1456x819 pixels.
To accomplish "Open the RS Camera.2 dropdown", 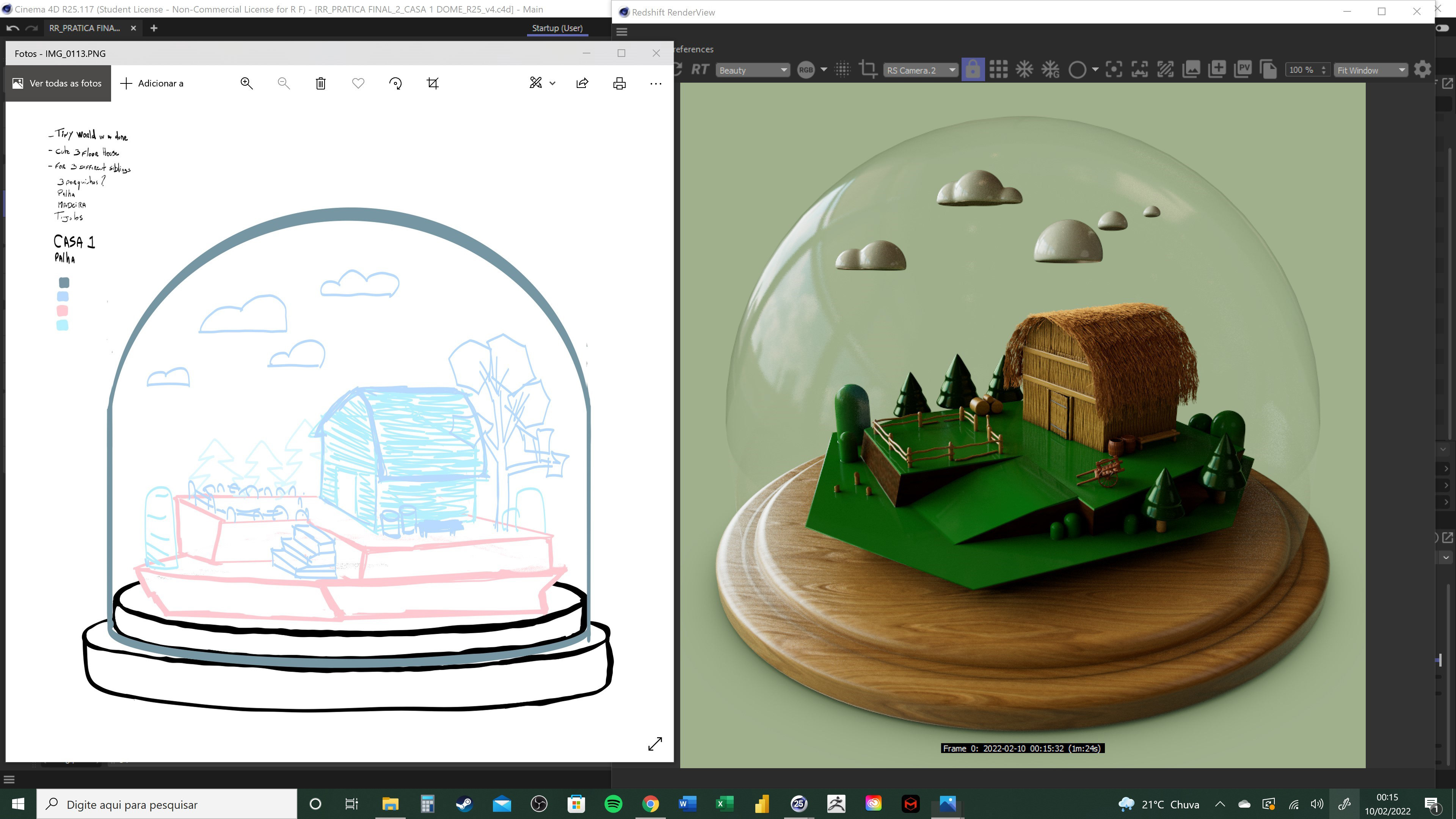I will tap(919, 70).
